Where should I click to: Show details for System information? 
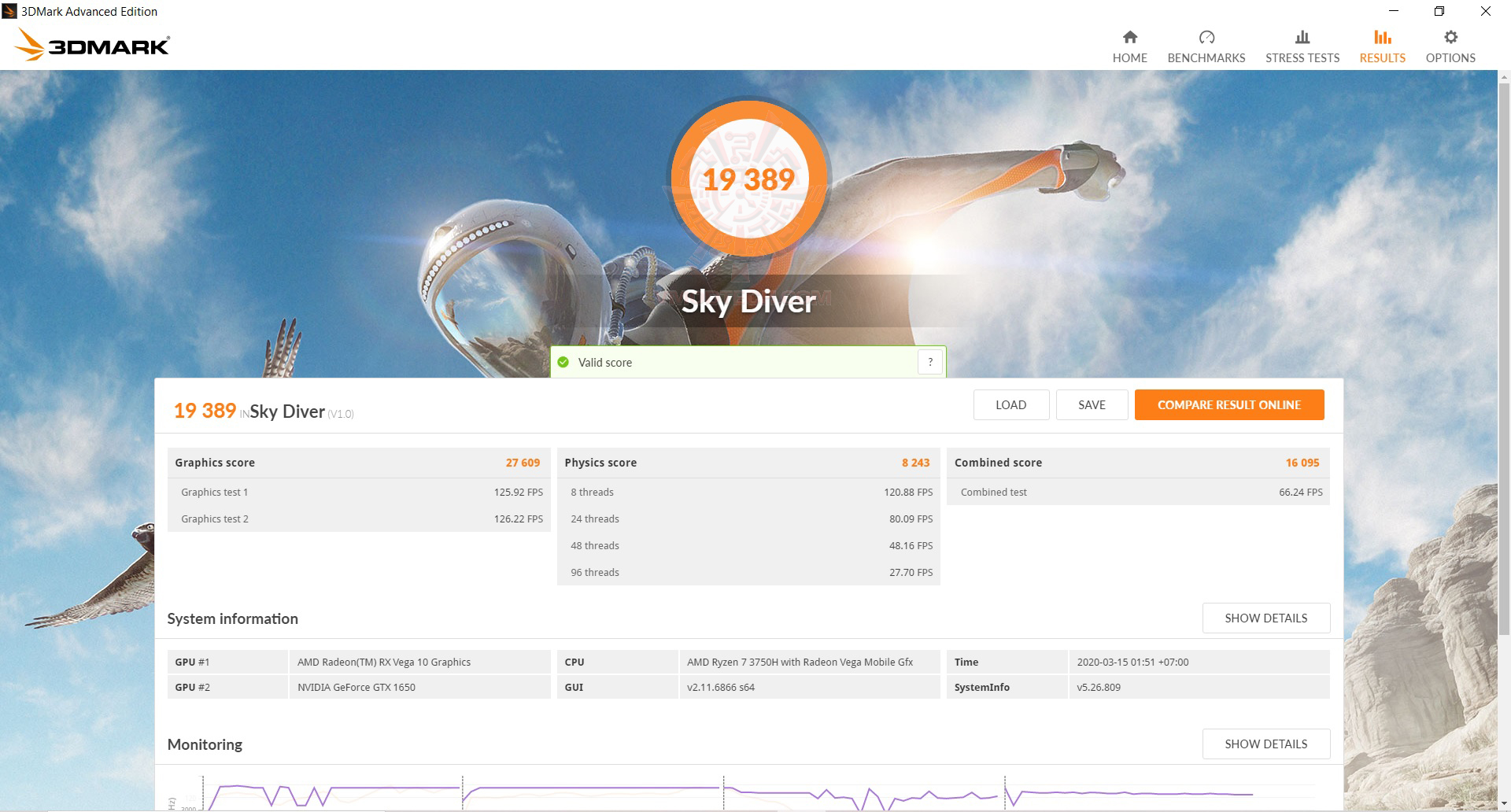1265,618
